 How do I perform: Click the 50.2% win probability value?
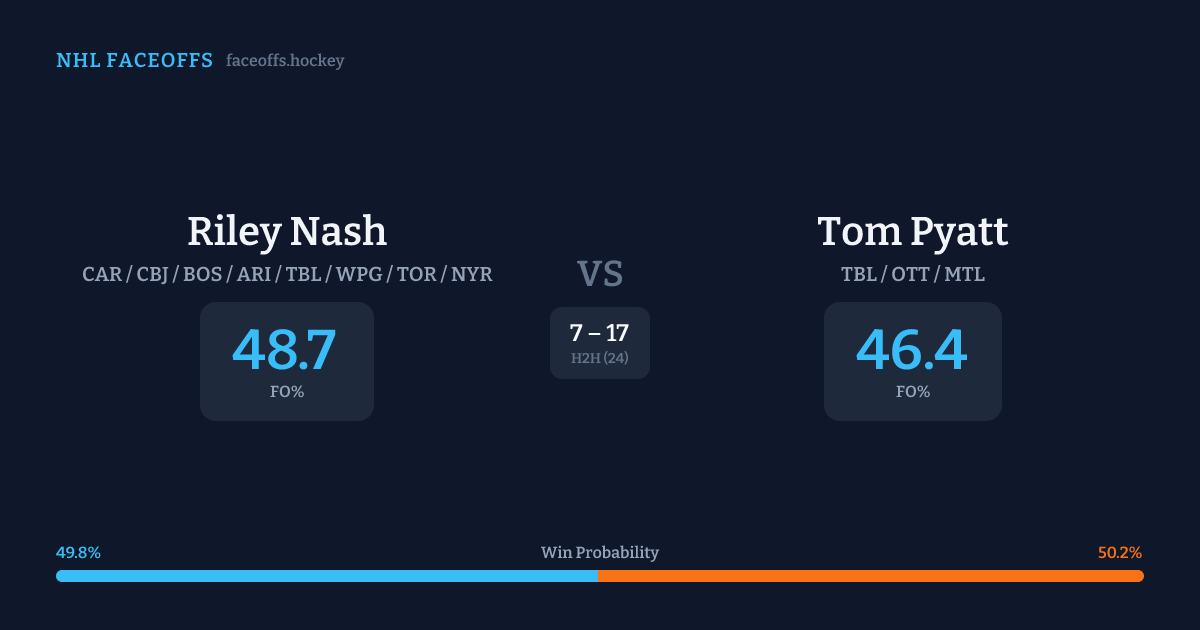(1120, 553)
